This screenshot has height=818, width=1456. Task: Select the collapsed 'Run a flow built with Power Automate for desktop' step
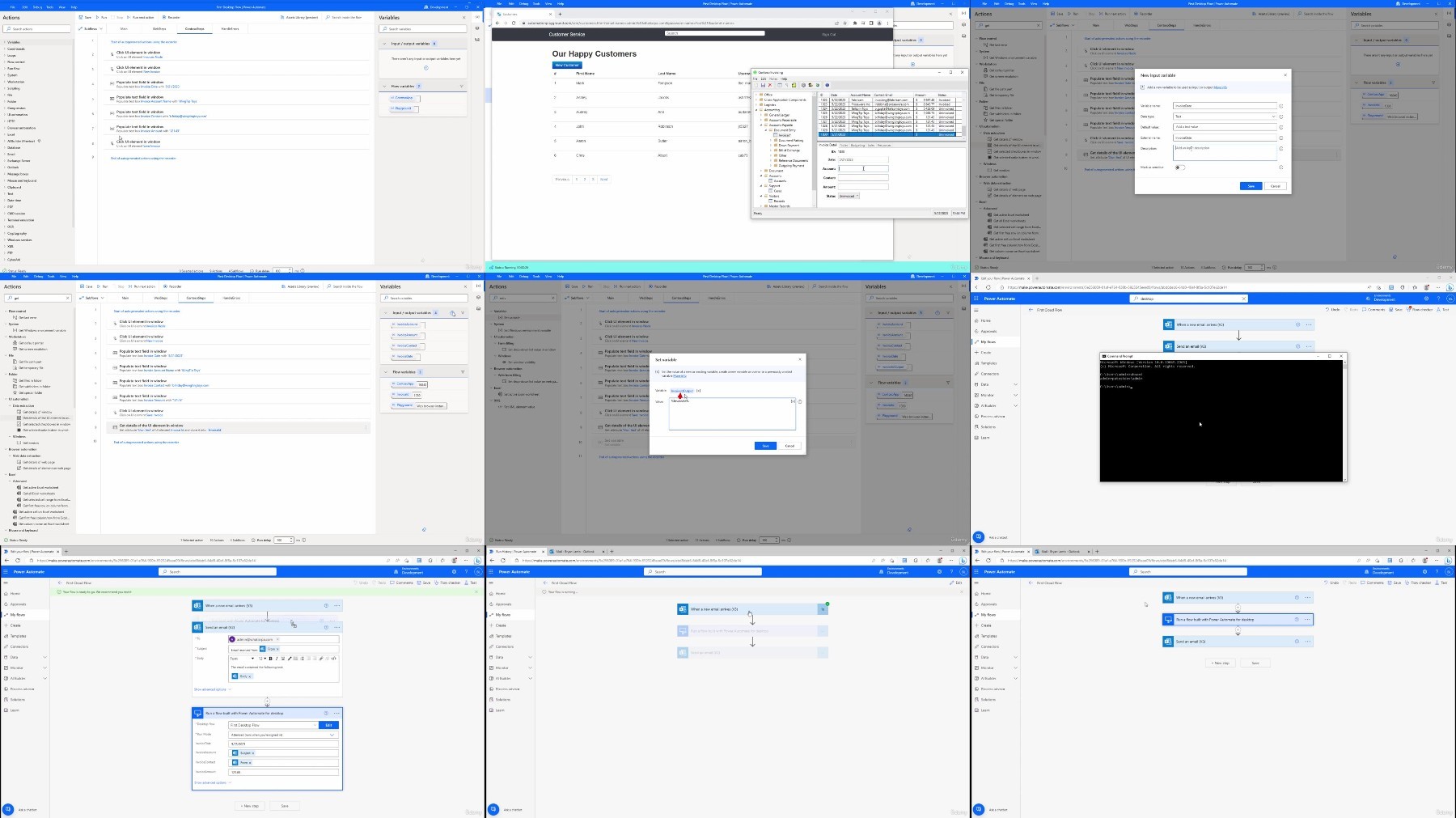point(1237,619)
